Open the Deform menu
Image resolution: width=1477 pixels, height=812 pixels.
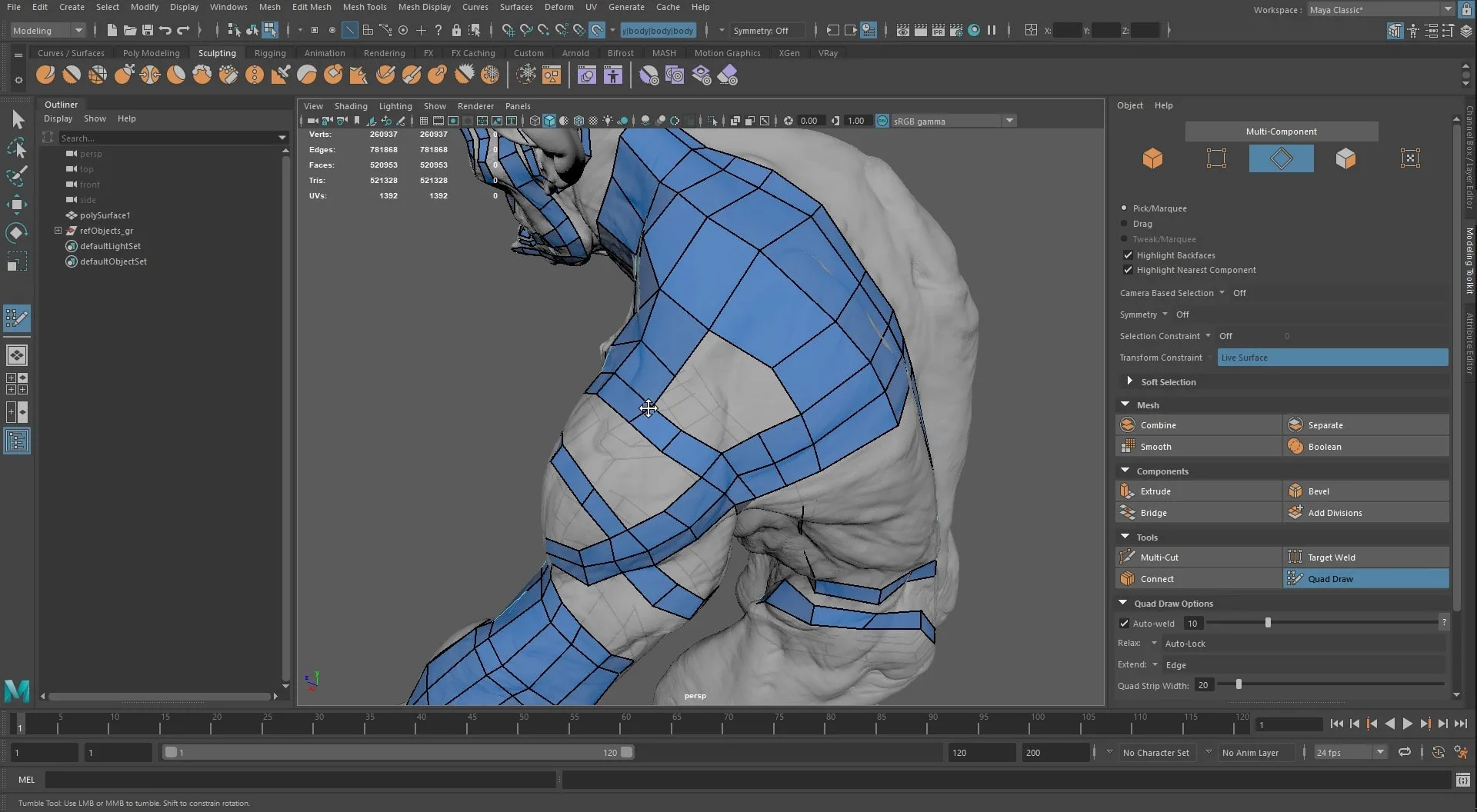[558, 7]
